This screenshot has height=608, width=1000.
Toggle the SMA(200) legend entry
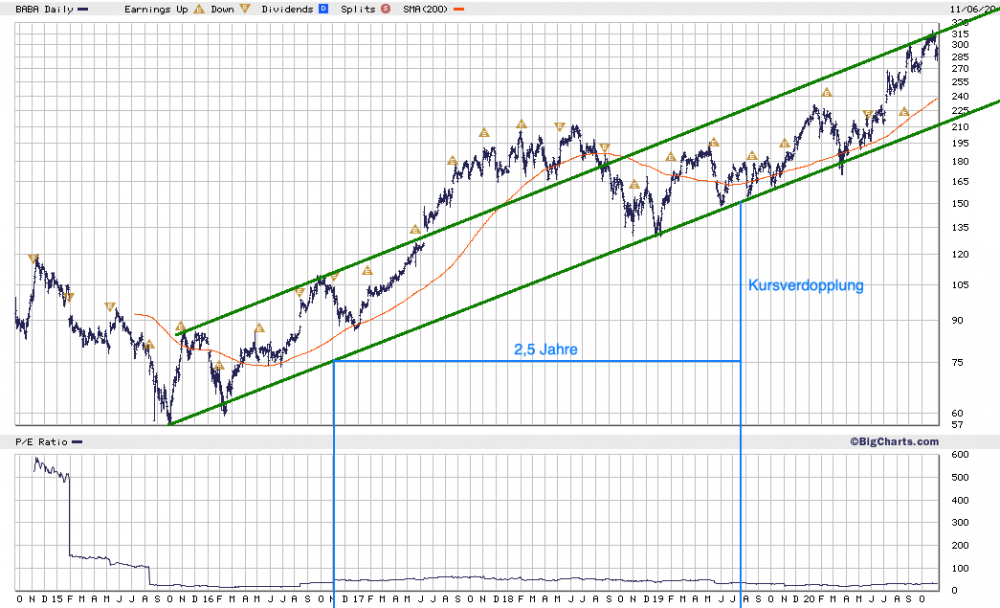(x=425, y=9)
